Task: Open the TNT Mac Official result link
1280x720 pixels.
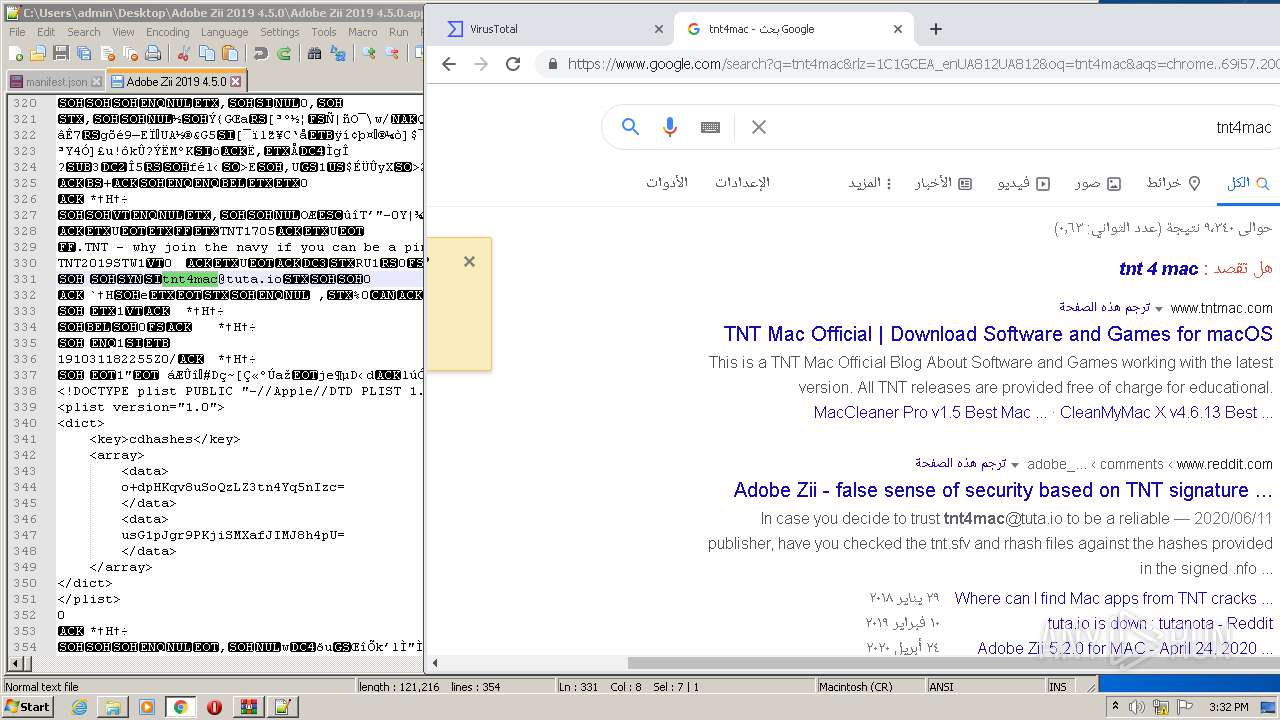Action: tap(998, 334)
